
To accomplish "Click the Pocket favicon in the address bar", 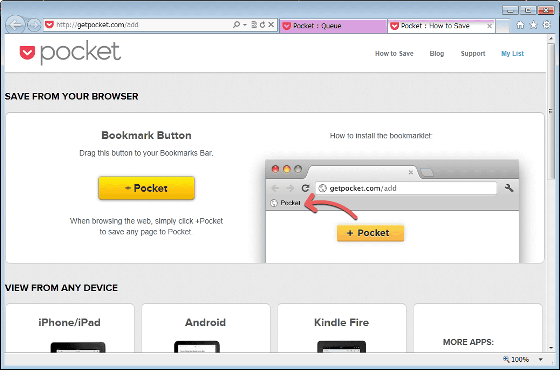I will click(x=49, y=25).
